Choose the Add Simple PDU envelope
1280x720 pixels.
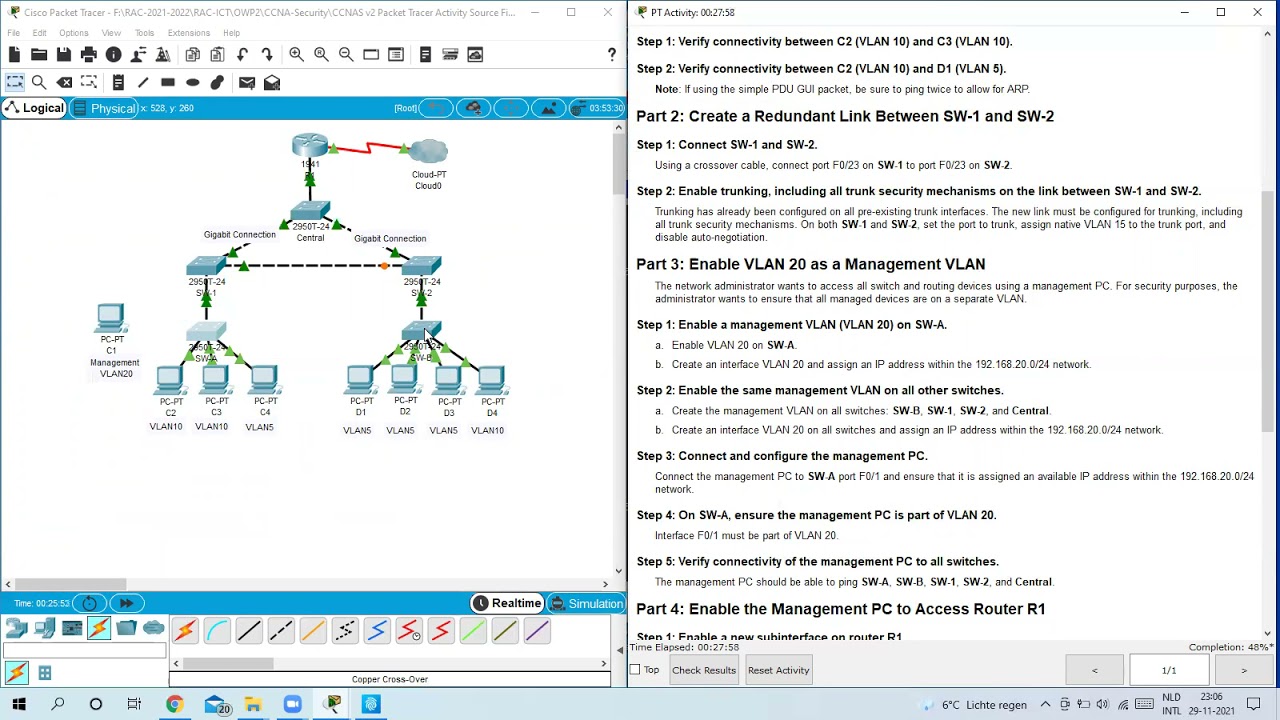click(x=247, y=83)
